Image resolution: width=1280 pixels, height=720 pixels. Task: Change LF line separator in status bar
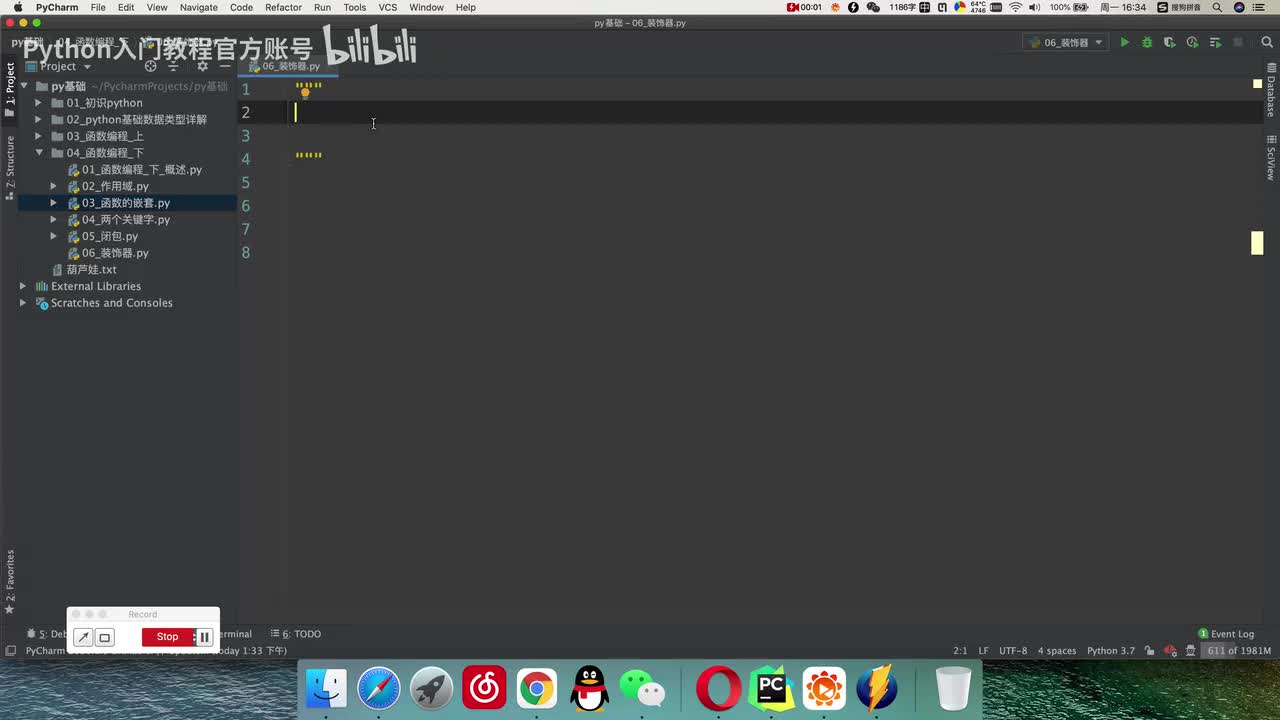pos(983,651)
